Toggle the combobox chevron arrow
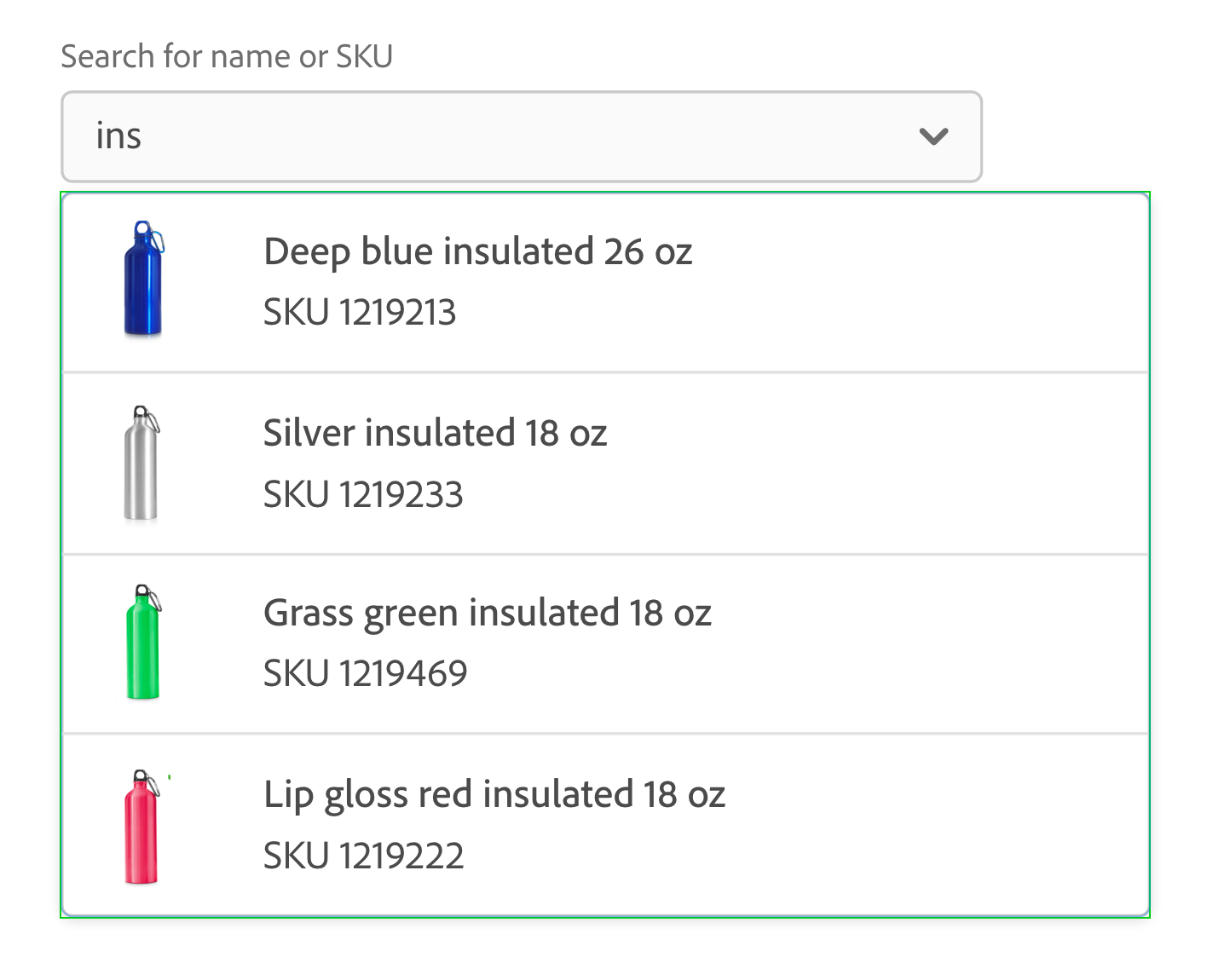Image resolution: width=1207 pixels, height=980 pixels. [x=934, y=136]
